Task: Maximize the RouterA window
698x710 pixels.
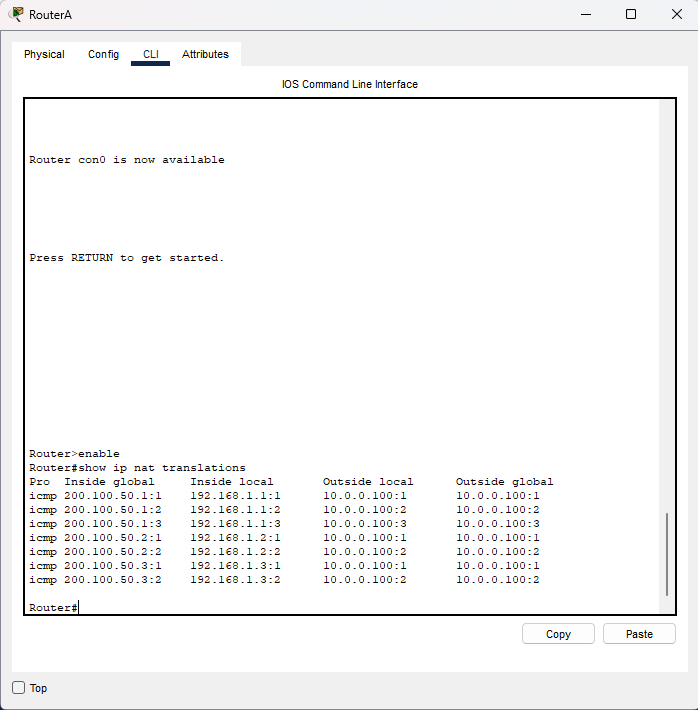Action: (631, 15)
